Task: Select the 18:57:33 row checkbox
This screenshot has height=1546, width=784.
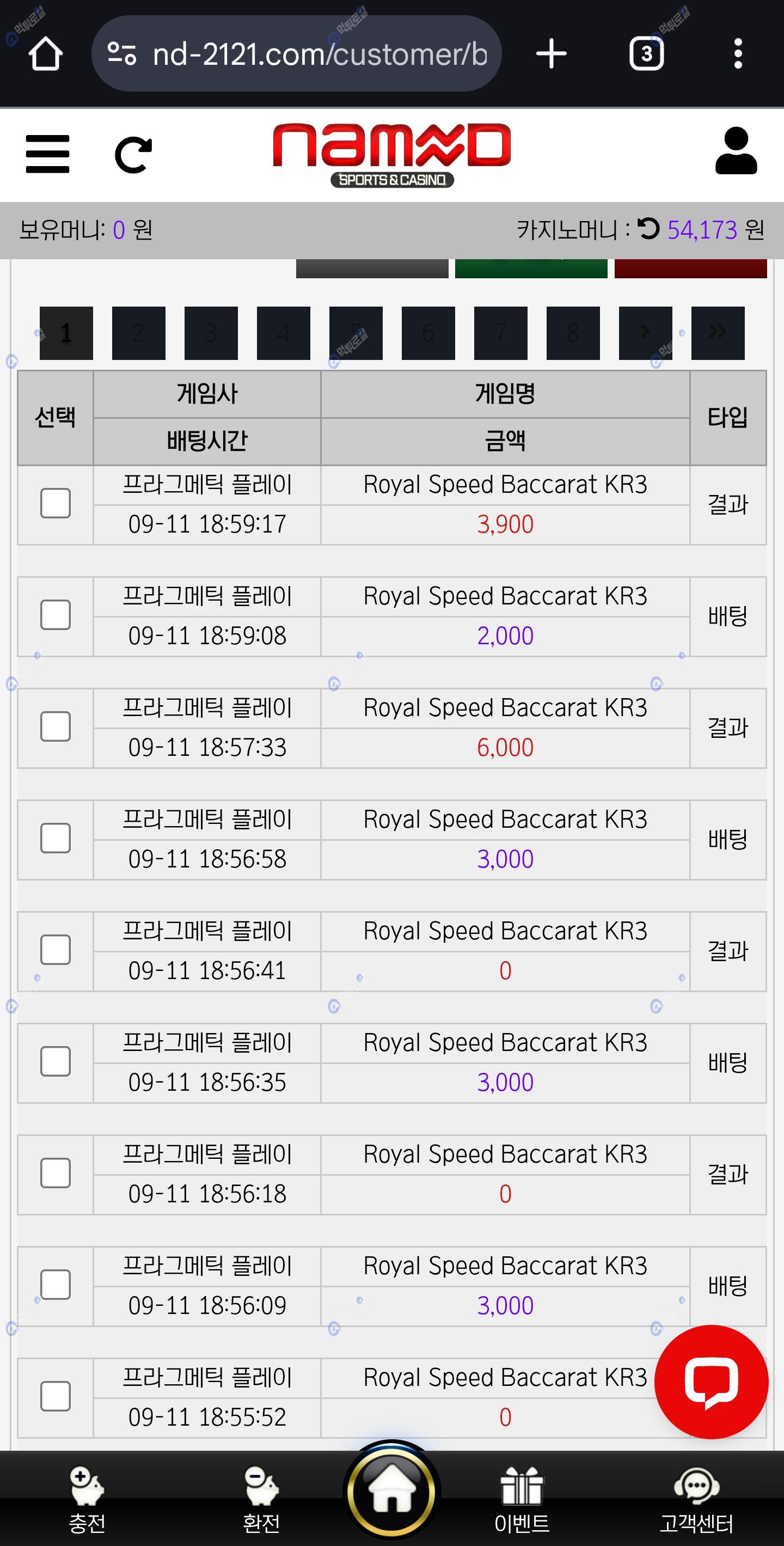Action: click(55, 727)
